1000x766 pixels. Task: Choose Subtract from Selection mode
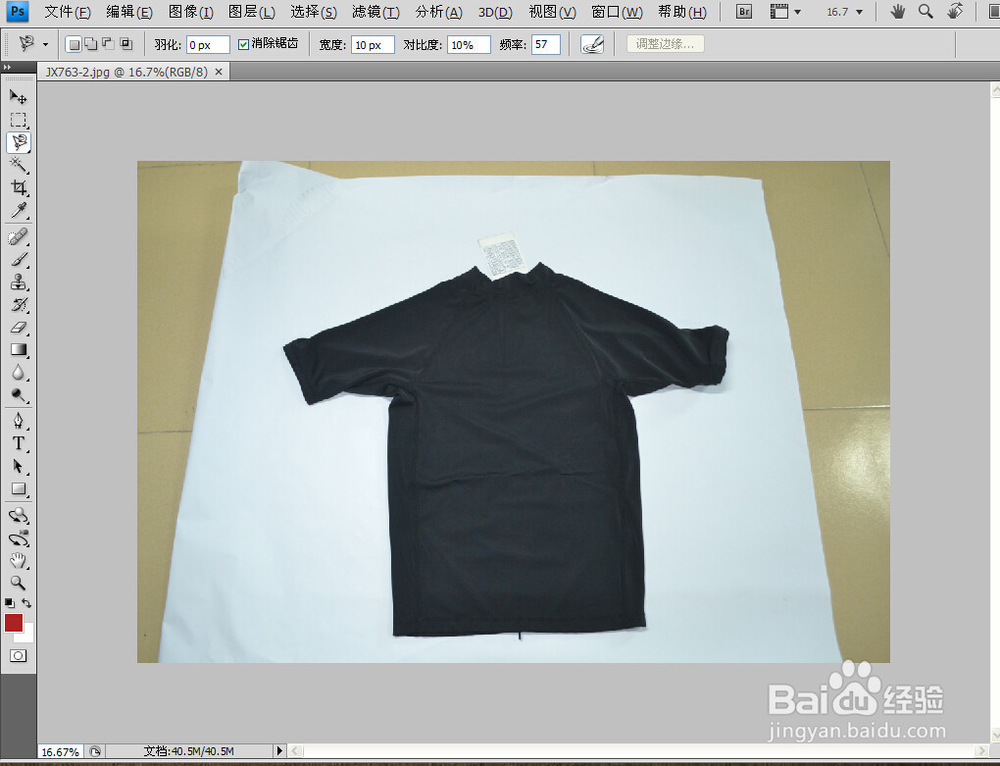pyautogui.click(x=108, y=44)
